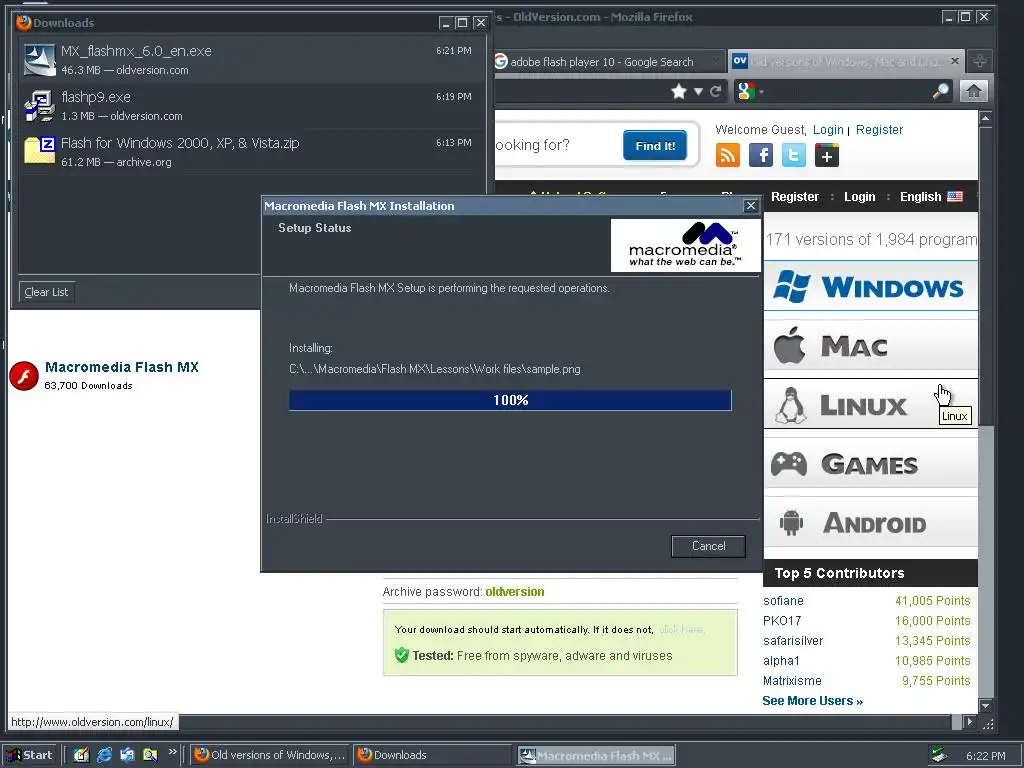This screenshot has height=768, width=1024.
Task: Cancel the Flash MX installation
Action: point(708,546)
